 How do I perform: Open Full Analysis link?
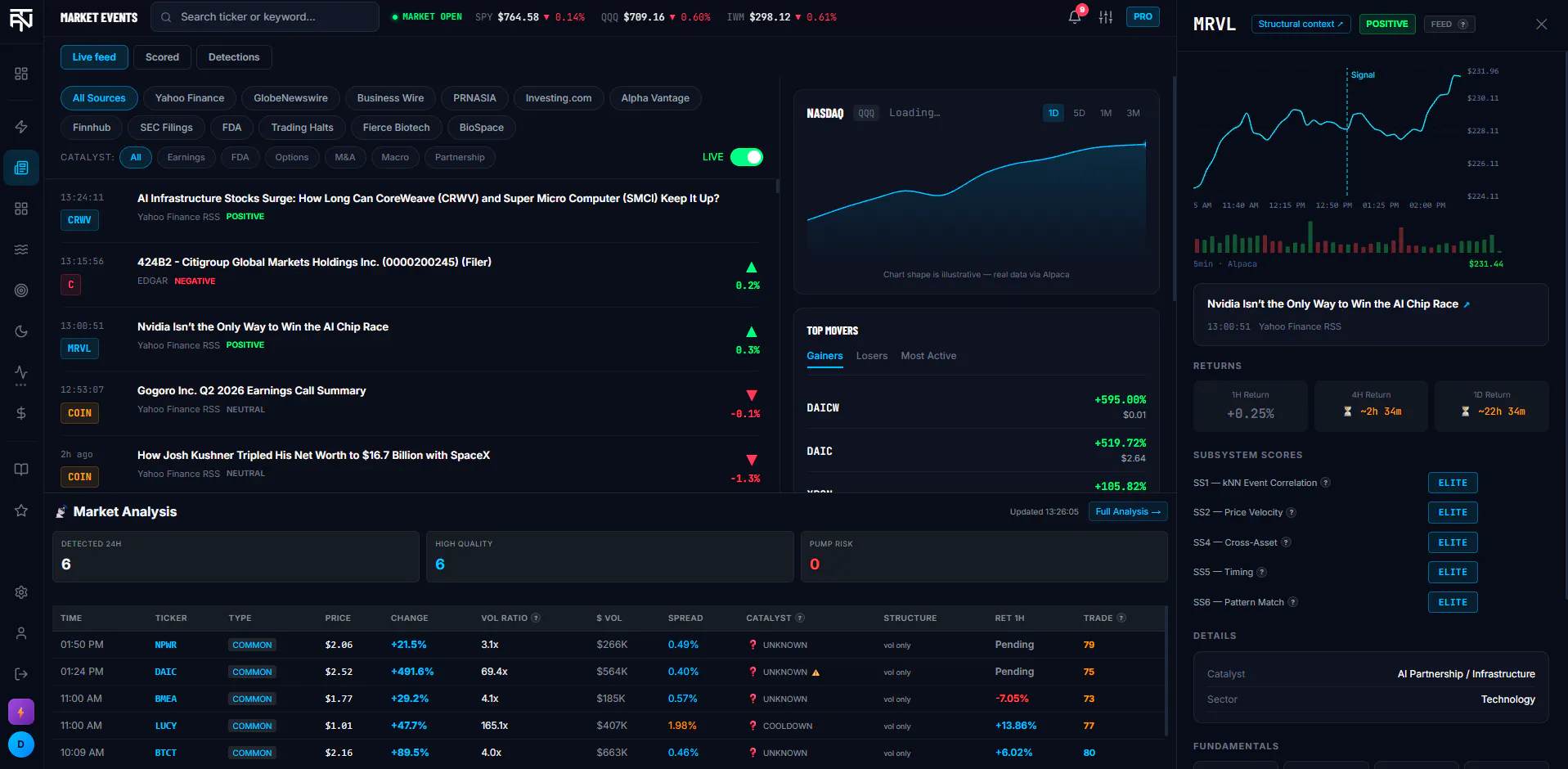(1128, 511)
